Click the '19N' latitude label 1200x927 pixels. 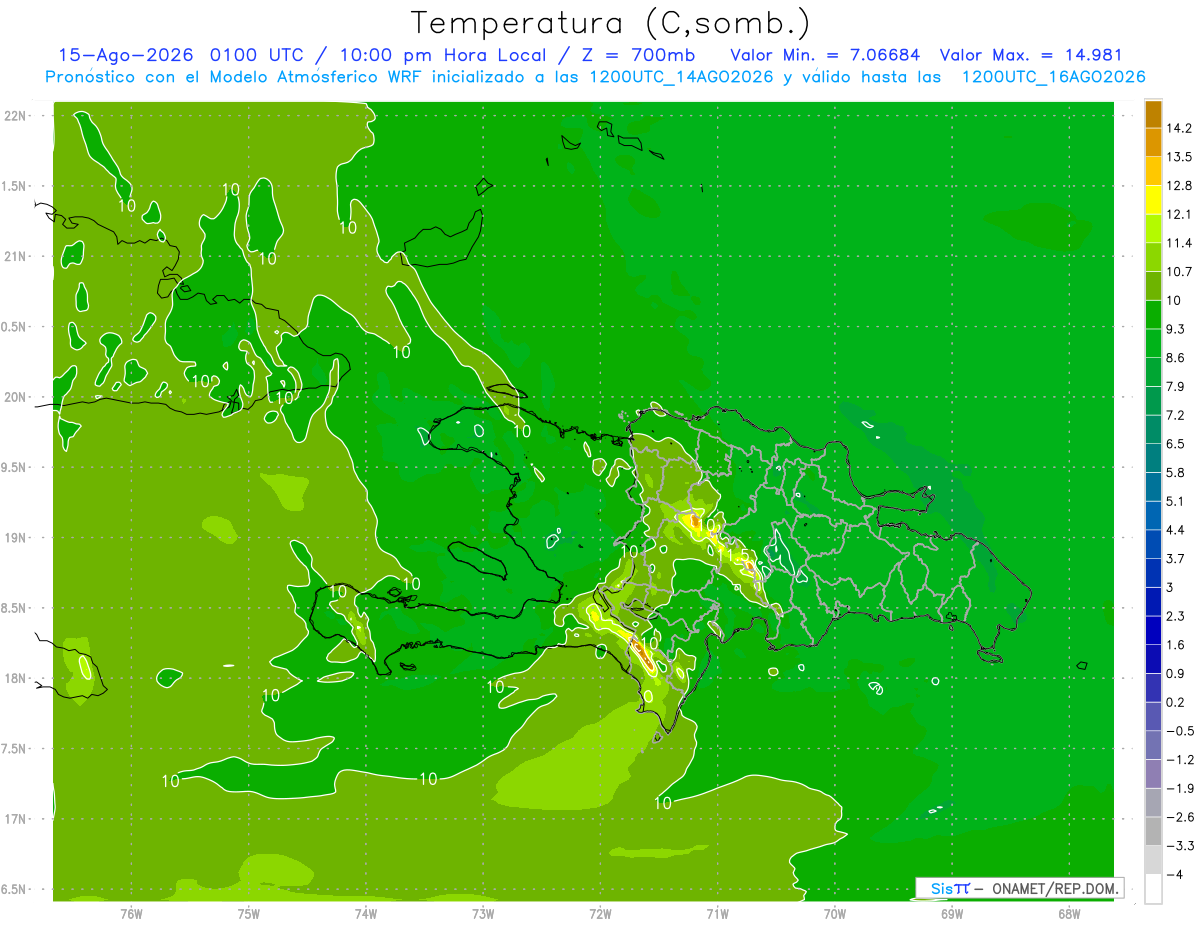(15, 538)
